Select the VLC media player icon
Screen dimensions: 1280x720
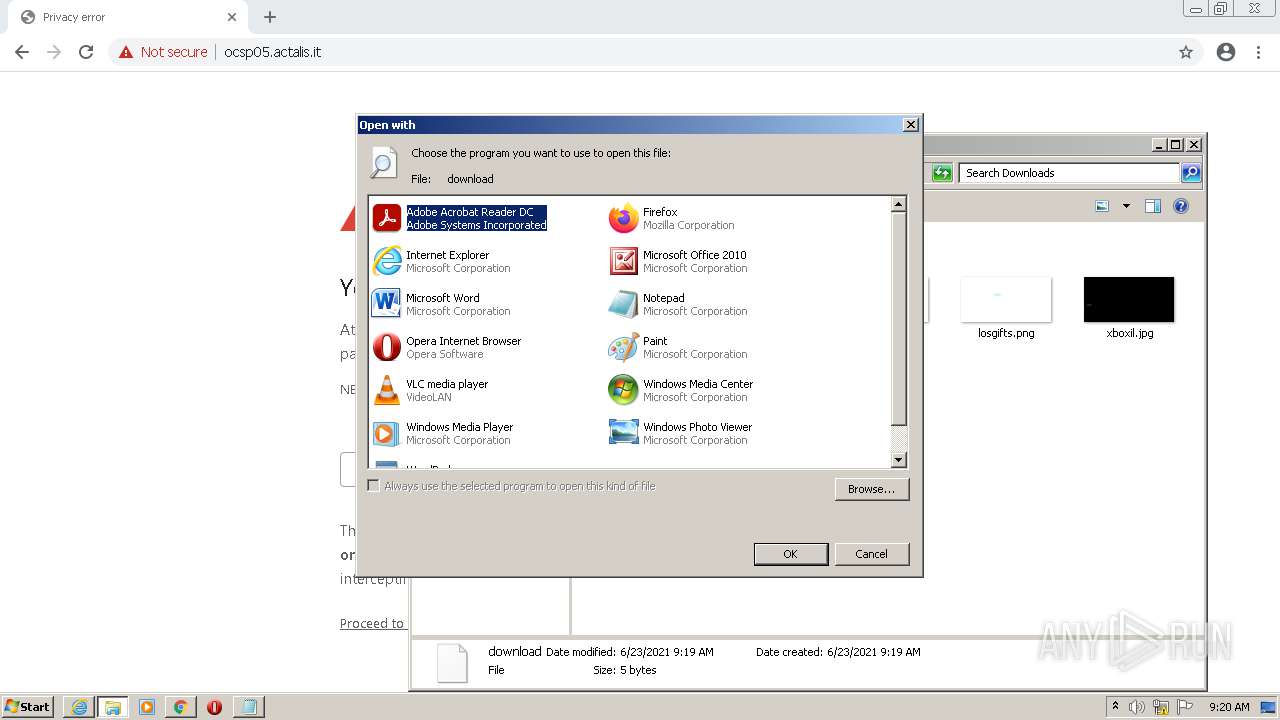(x=387, y=390)
